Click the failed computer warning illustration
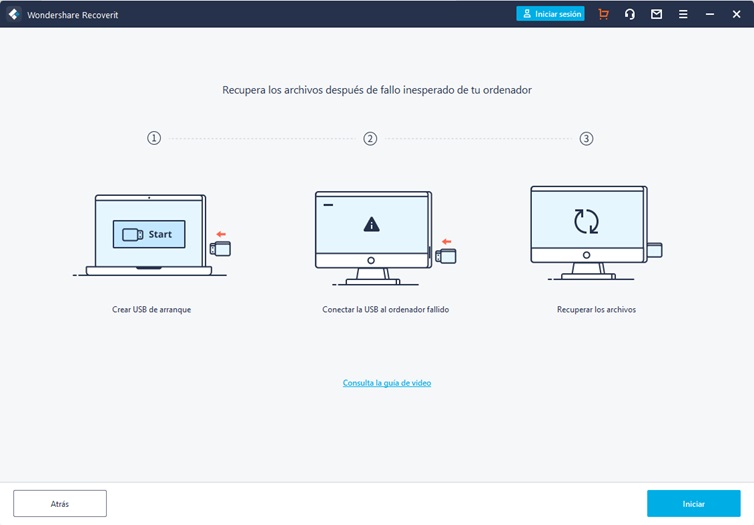The width and height of the screenshot is (754, 525). pyautogui.click(x=386, y=238)
